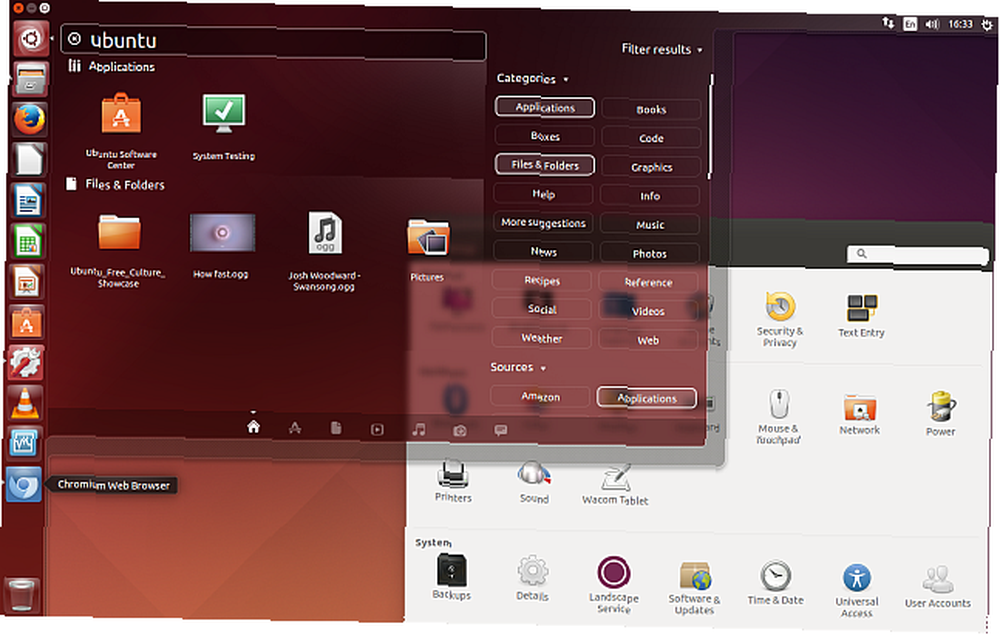This screenshot has height=635, width=1000.
Task: Open System Monitor in launcher
Action: [x=24, y=444]
